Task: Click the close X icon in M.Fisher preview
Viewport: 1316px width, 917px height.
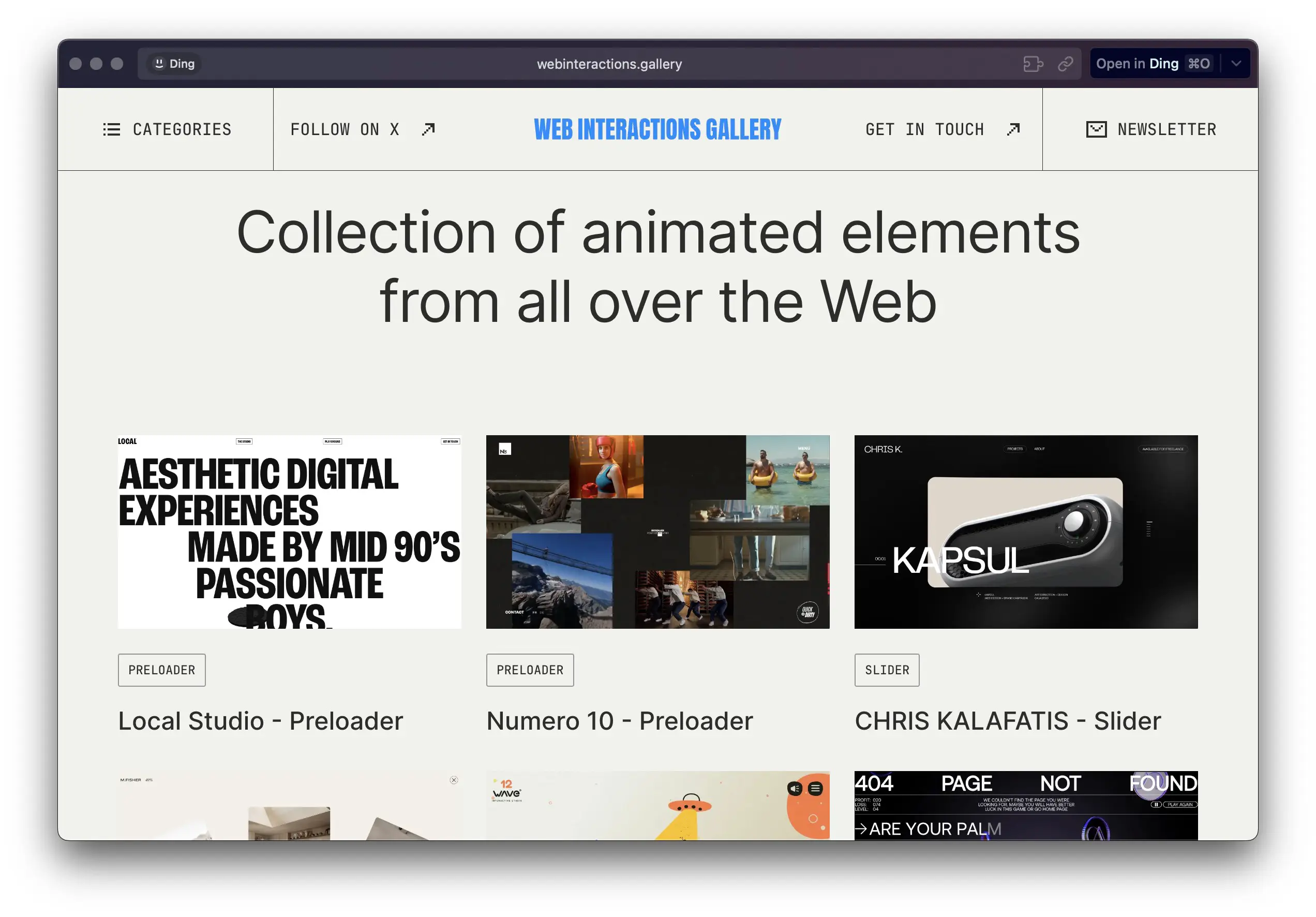Action: (454, 780)
